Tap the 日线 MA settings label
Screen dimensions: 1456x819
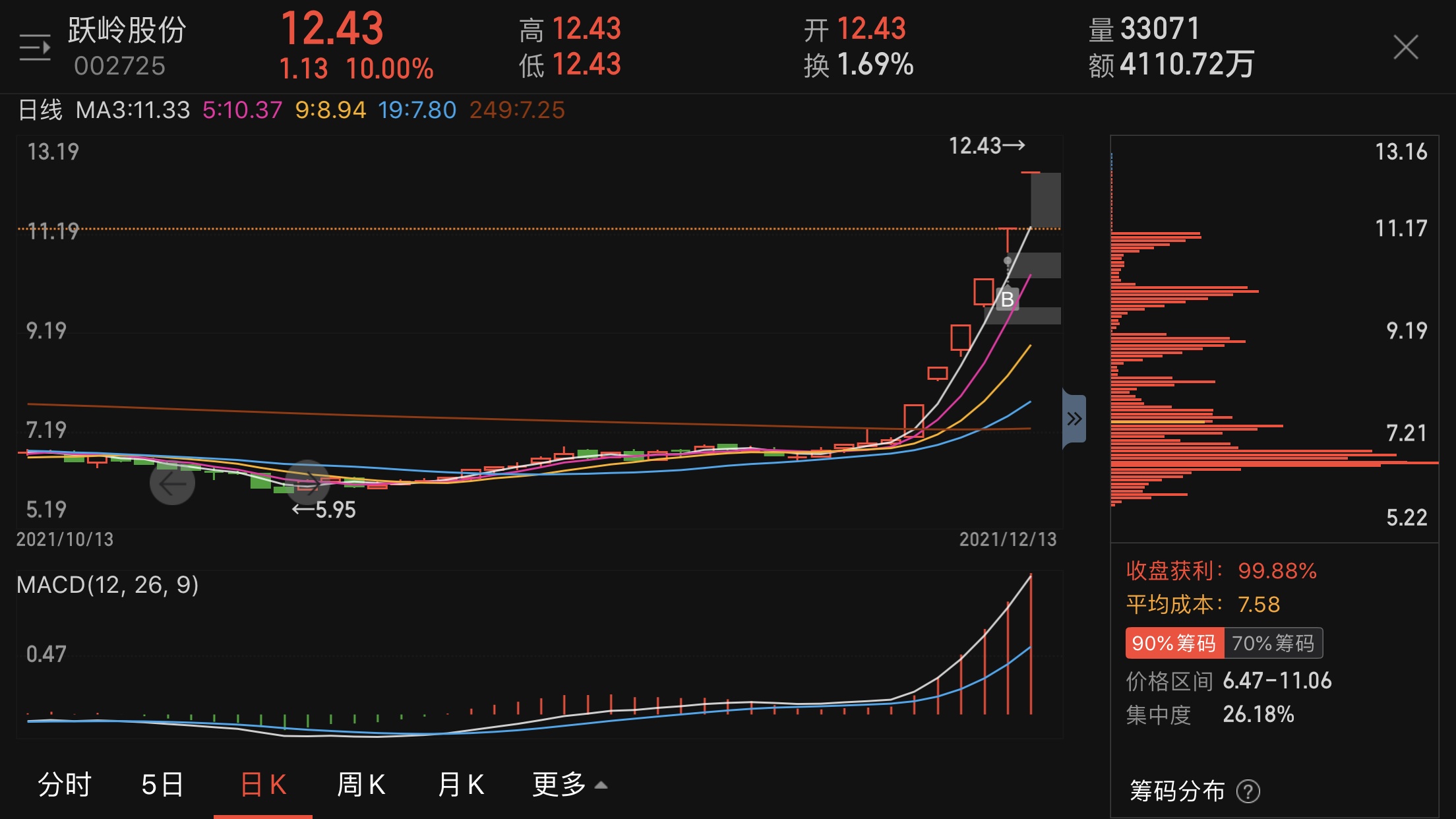pos(40,110)
